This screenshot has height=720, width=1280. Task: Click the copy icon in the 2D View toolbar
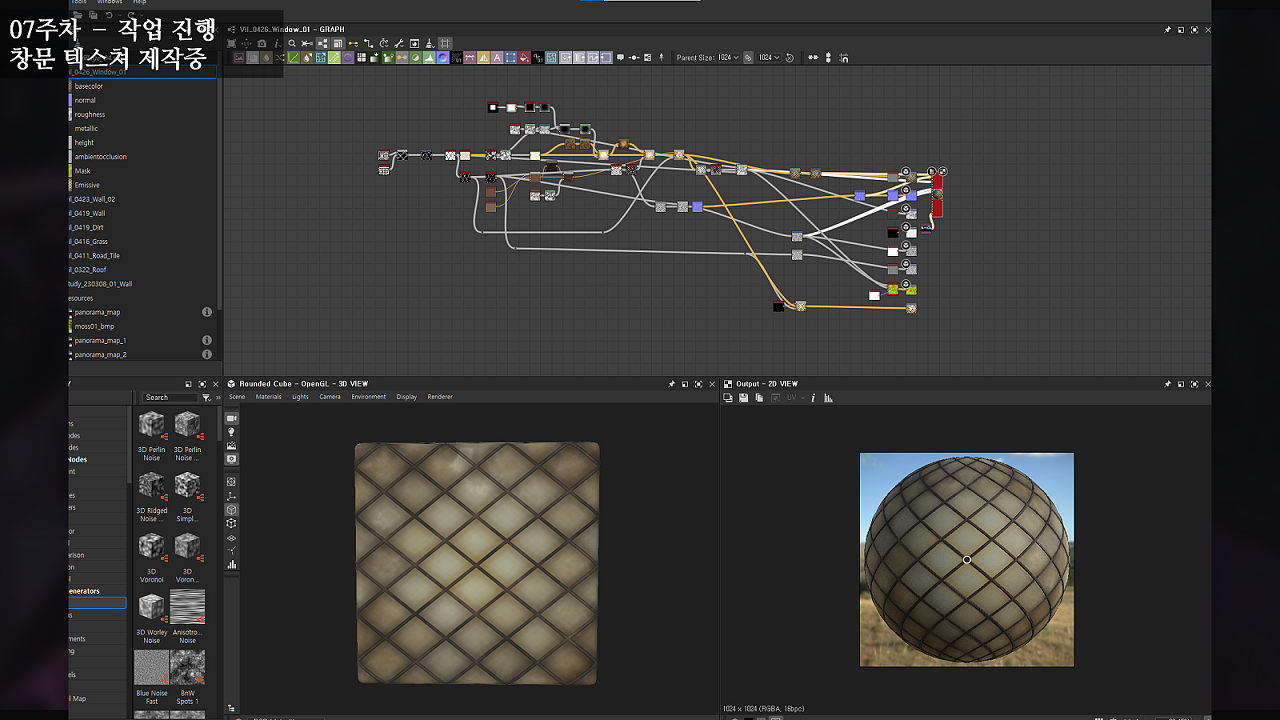click(x=759, y=398)
